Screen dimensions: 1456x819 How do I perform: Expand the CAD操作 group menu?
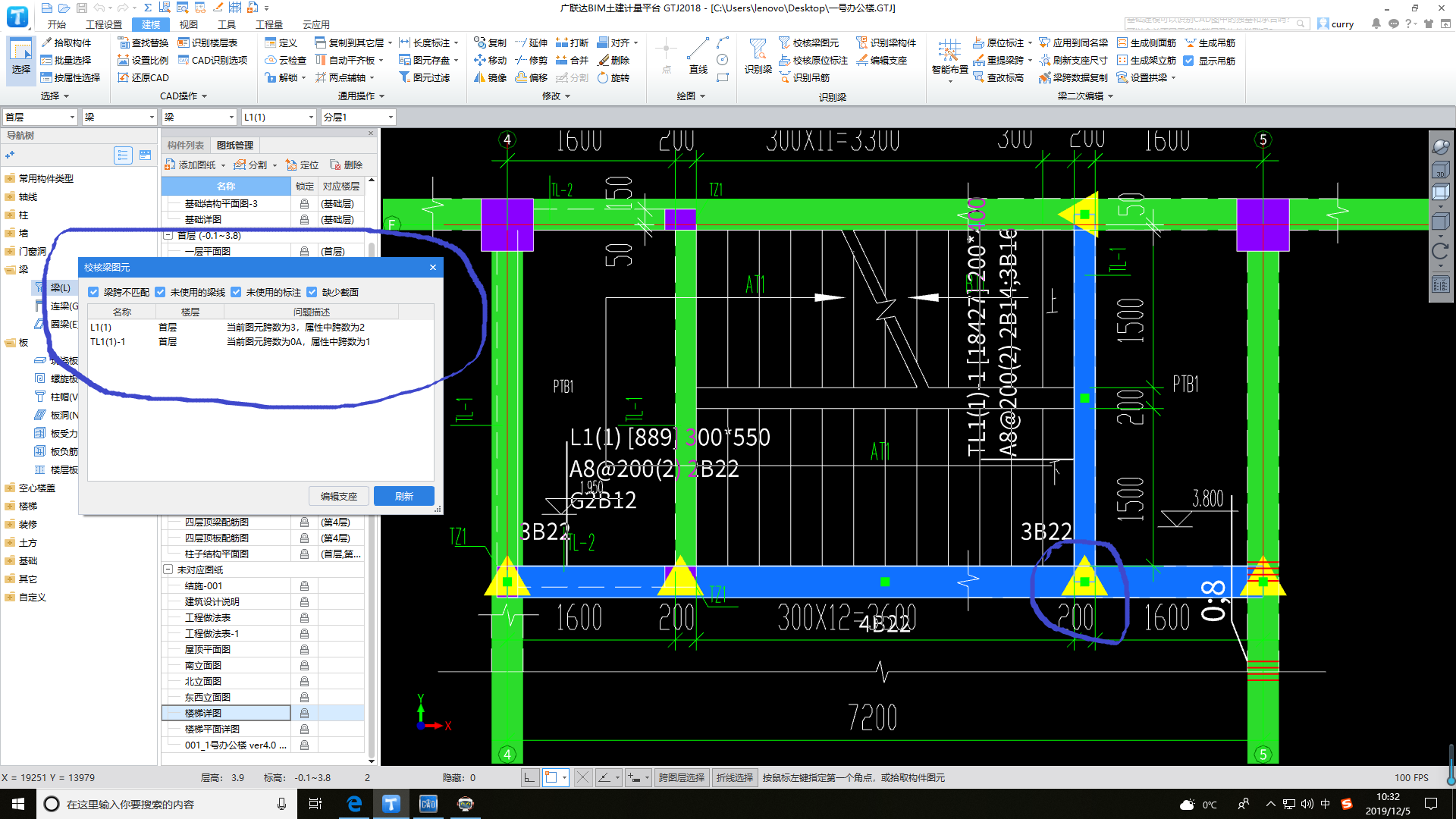click(184, 96)
